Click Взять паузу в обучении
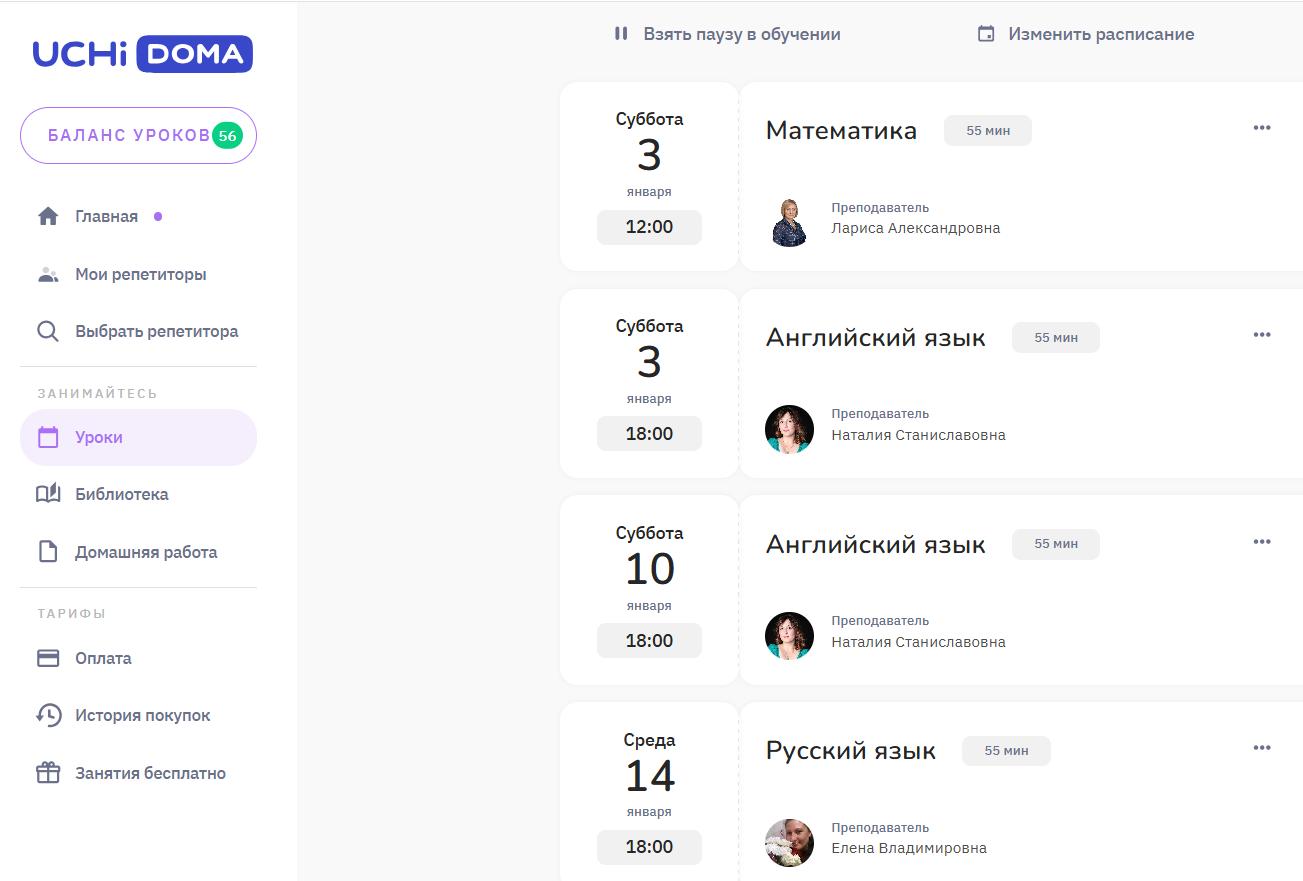The width and height of the screenshot is (1303, 881). (x=727, y=34)
